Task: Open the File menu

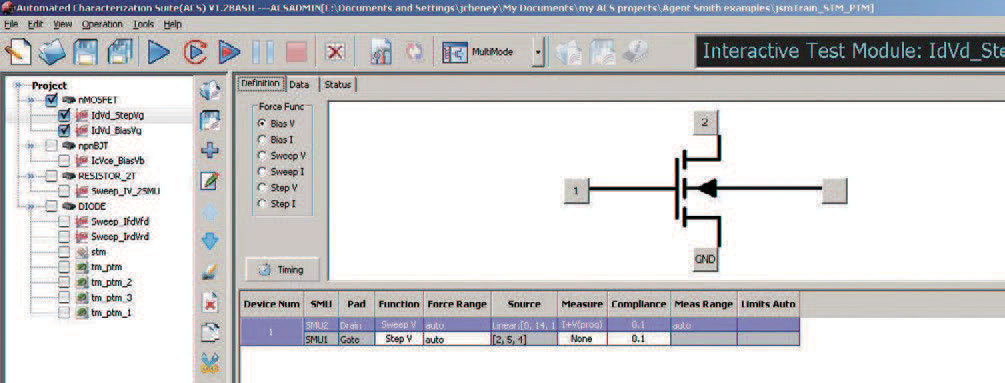Action: 12,24
